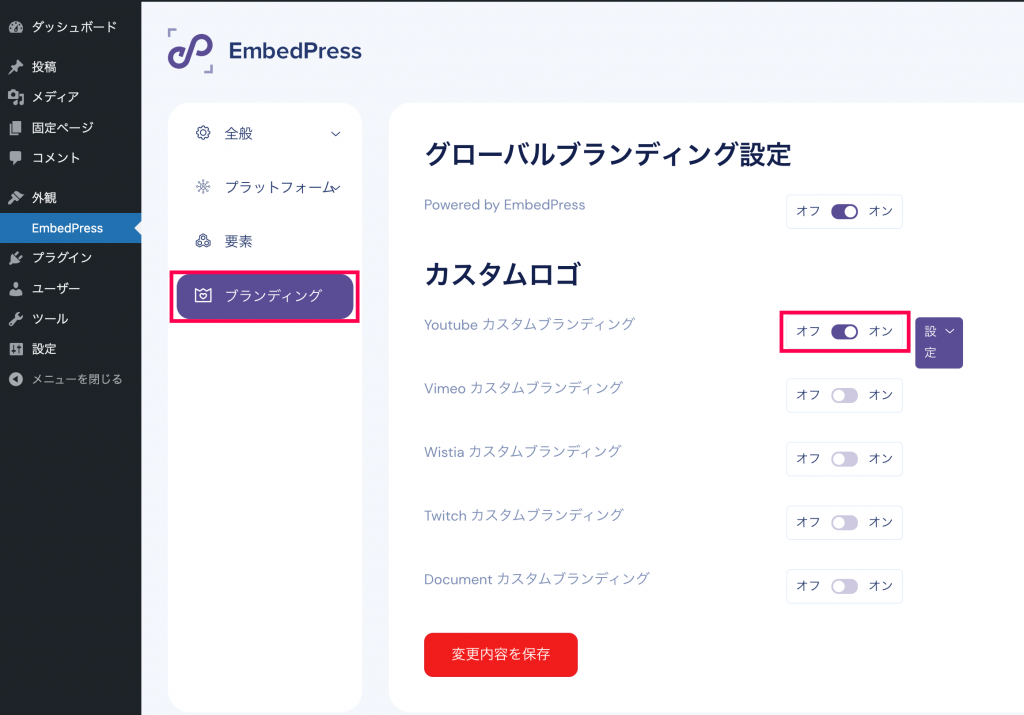
Task: Click the gear icon beside 全般
Action: click(x=203, y=133)
